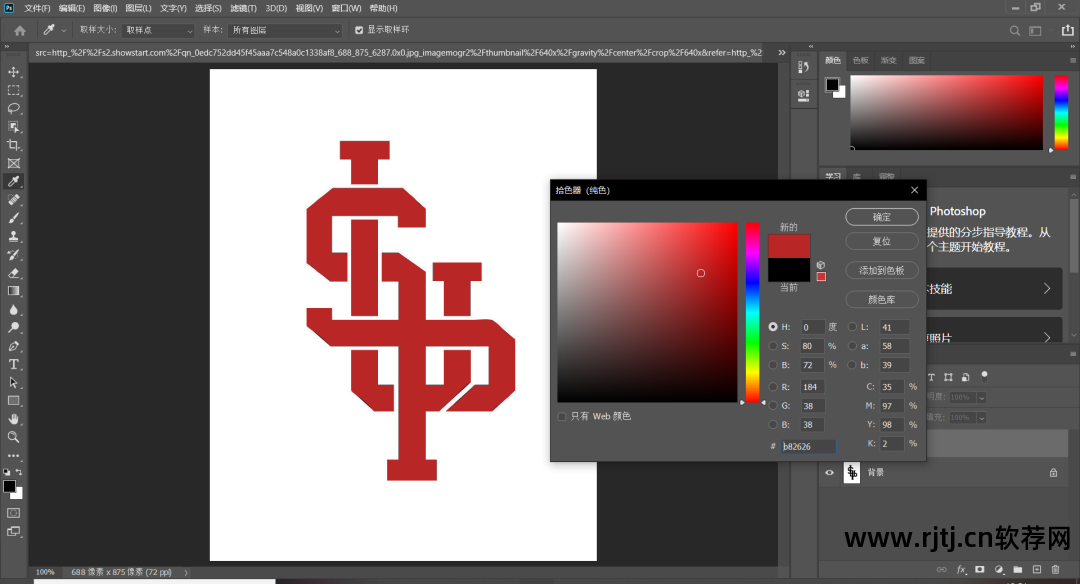Open the 窗口(W) menu
Viewport: 1080px width, 584px height.
[x=346, y=8]
